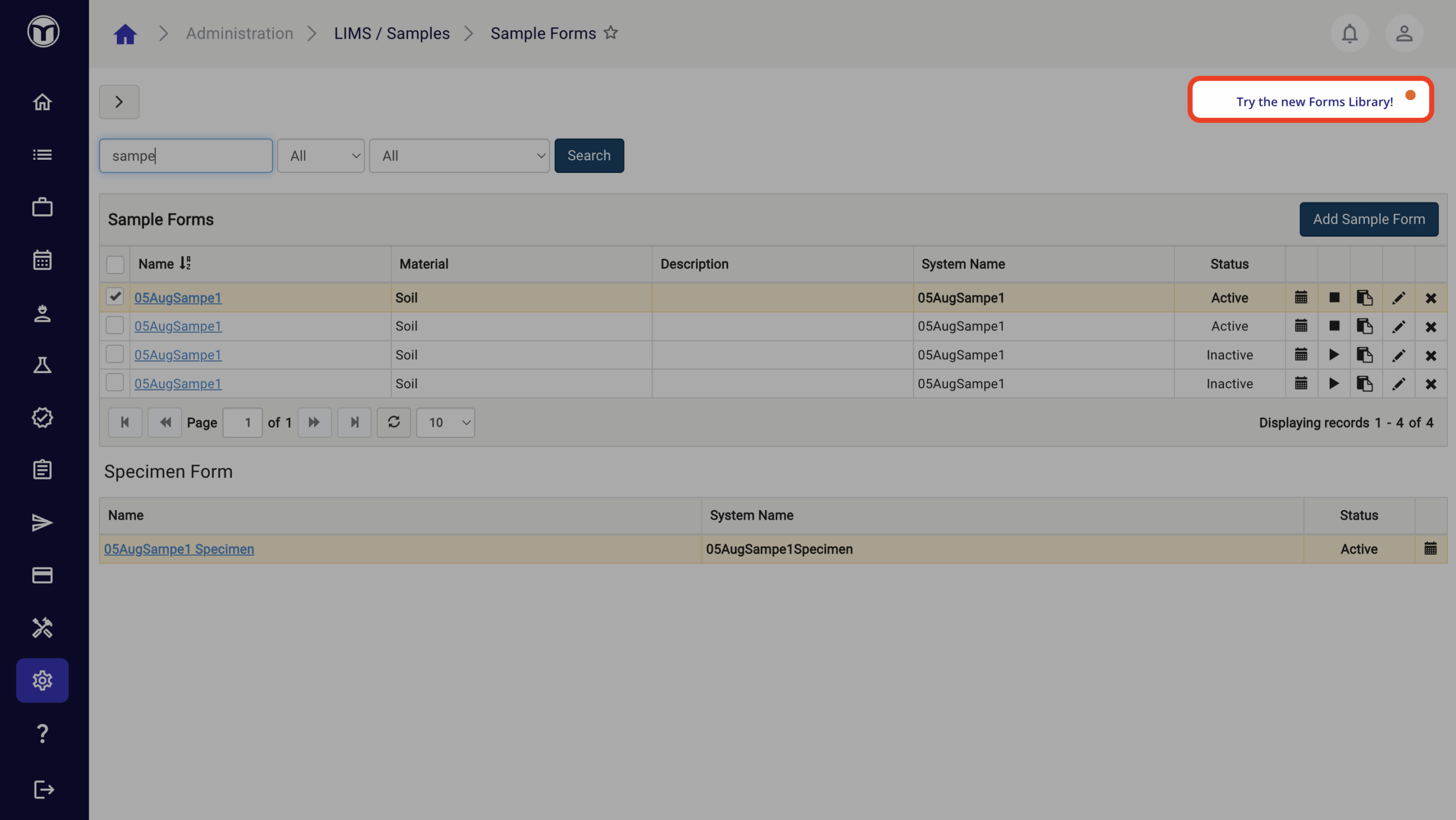Delete the fourth row with the X icon
Viewport: 1456px width, 820px height.
coord(1431,384)
